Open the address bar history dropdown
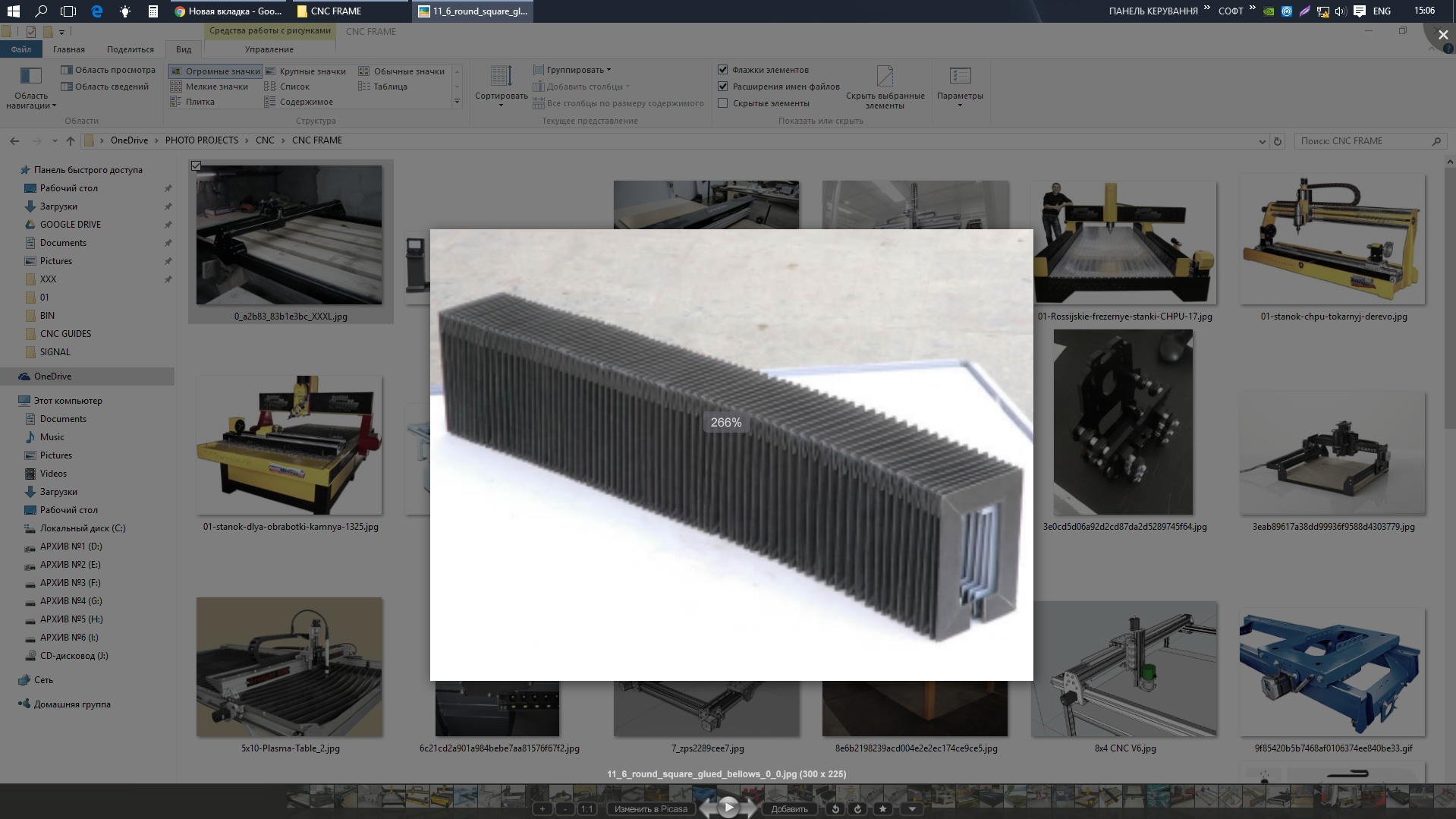The height and width of the screenshot is (819, 1456). (x=1262, y=141)
